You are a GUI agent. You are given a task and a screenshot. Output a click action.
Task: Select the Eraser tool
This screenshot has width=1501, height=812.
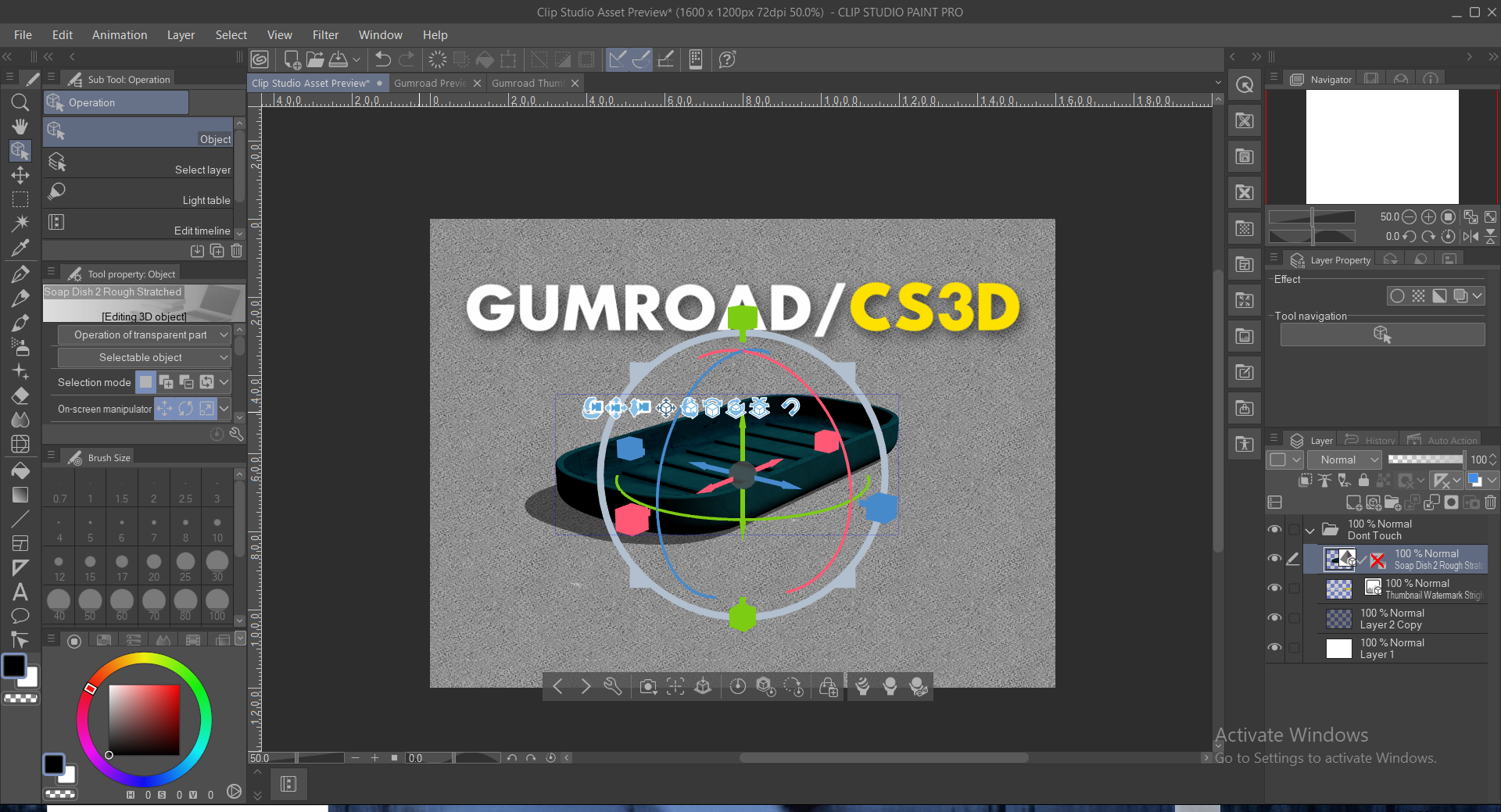tap(20, 395)
